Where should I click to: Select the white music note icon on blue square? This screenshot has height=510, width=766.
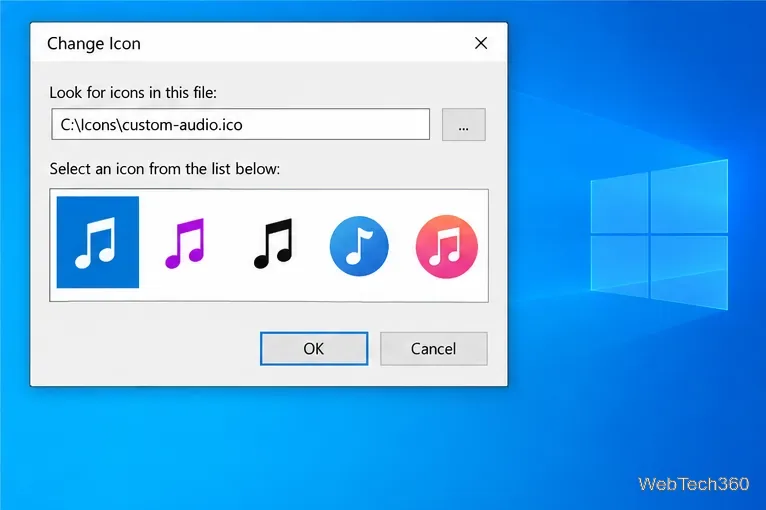pyautogui.click(x=98, y=242)
